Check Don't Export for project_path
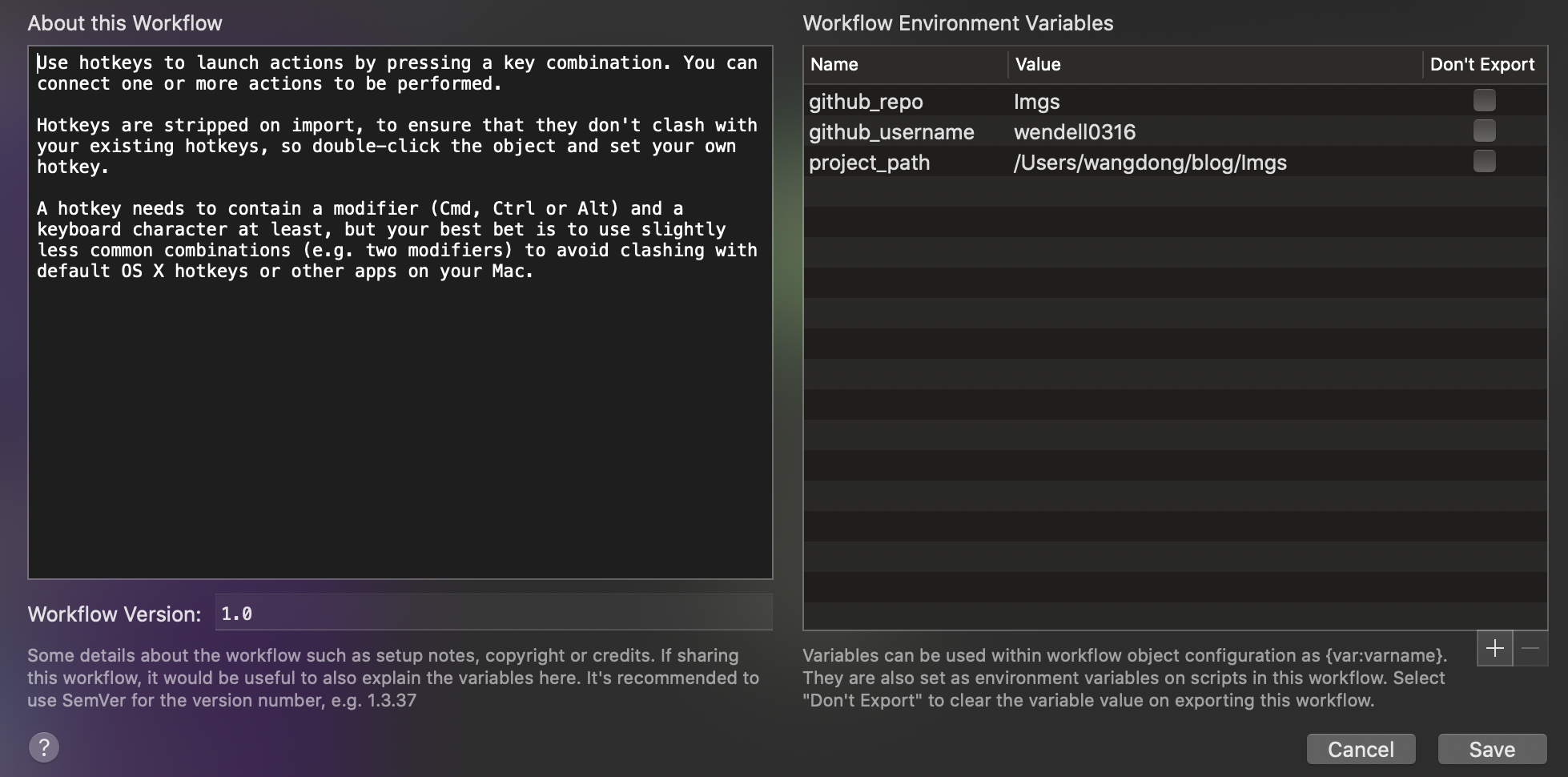This screenshot has width=1568, height=777. [x=1484, y=161]
